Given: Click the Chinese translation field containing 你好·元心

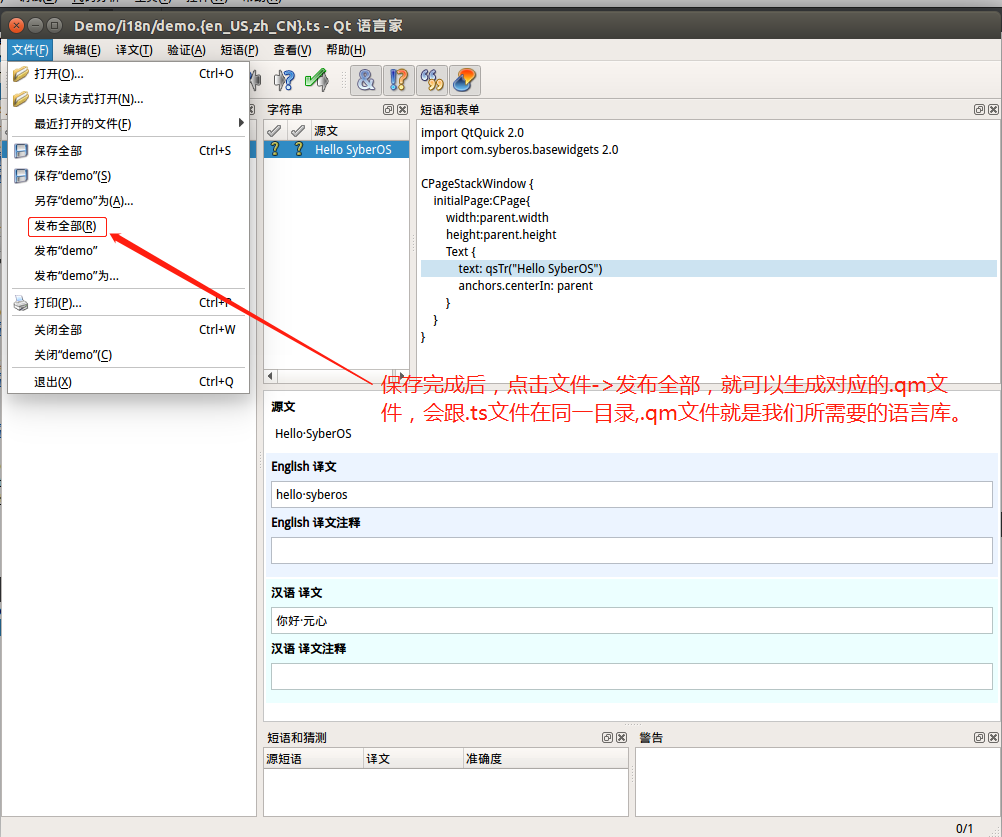Looking at the screenshot, I should point(631,621).
